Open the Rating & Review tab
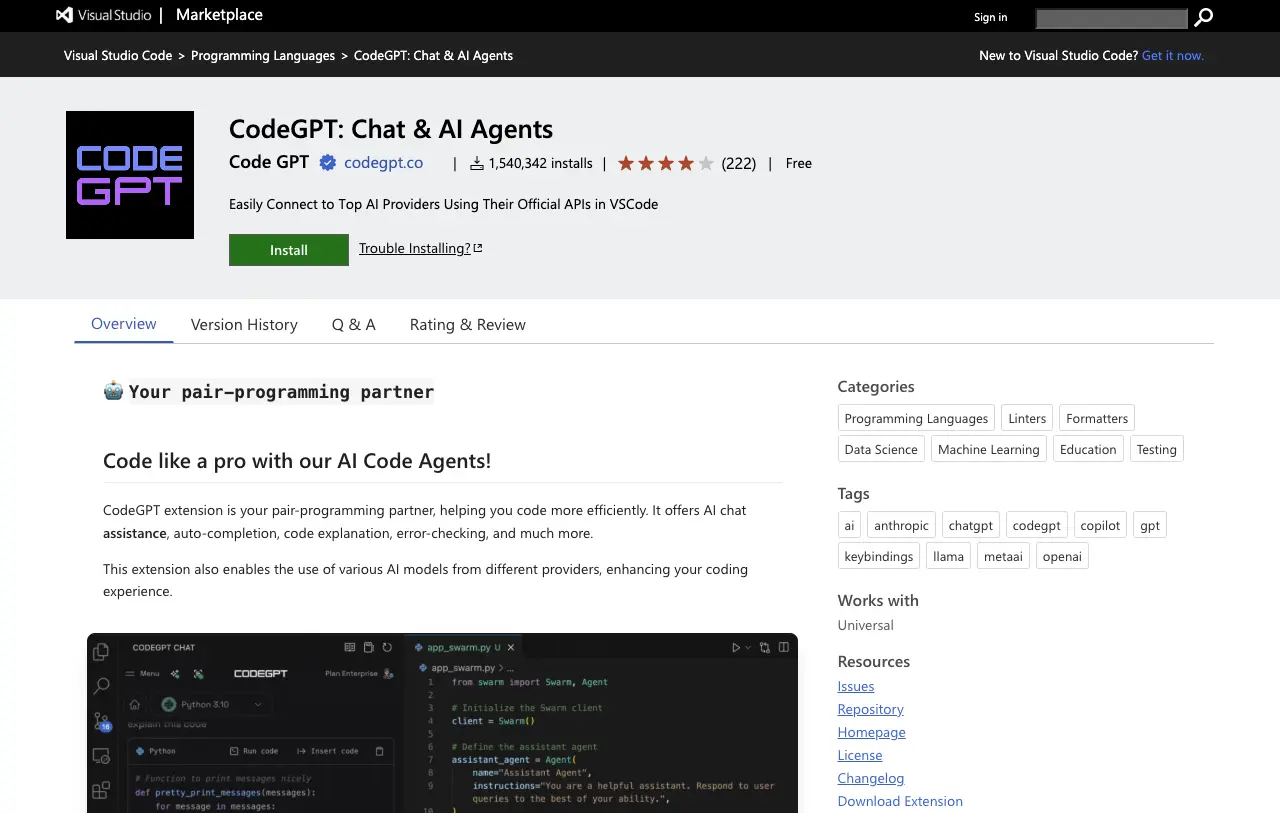Image resolution: width=1280 pixels, height=813 pixels. tap(467, 324)
